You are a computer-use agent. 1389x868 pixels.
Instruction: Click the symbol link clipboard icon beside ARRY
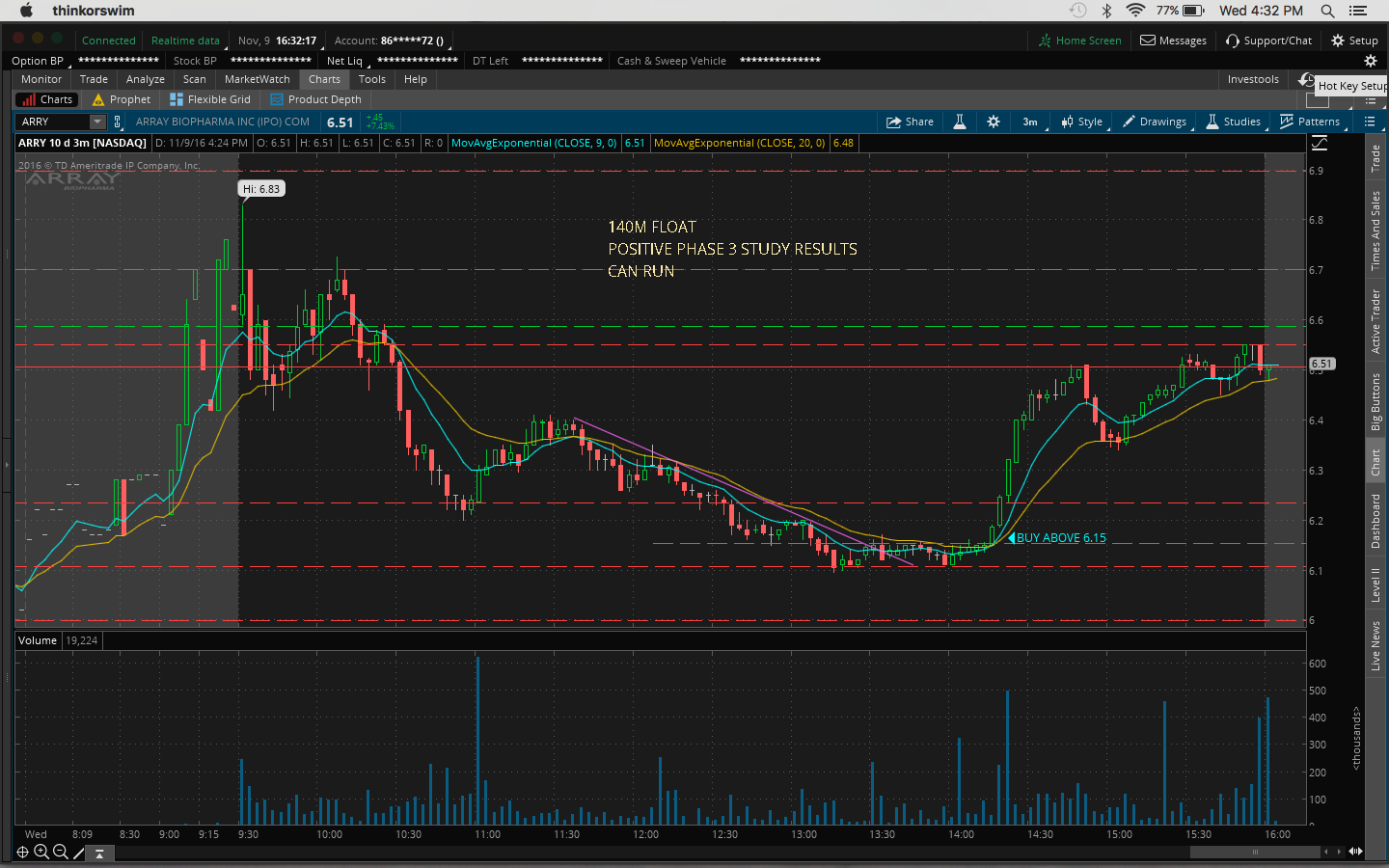[118, 122]
